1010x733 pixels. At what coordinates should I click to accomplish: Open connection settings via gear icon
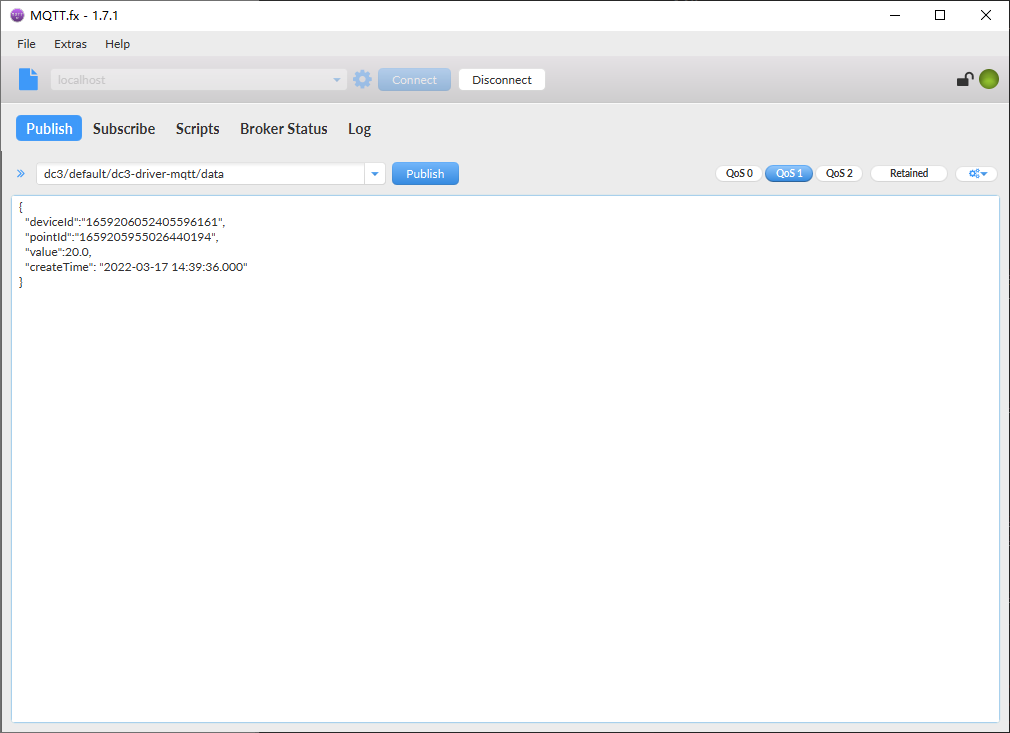(x=362, y=80)
